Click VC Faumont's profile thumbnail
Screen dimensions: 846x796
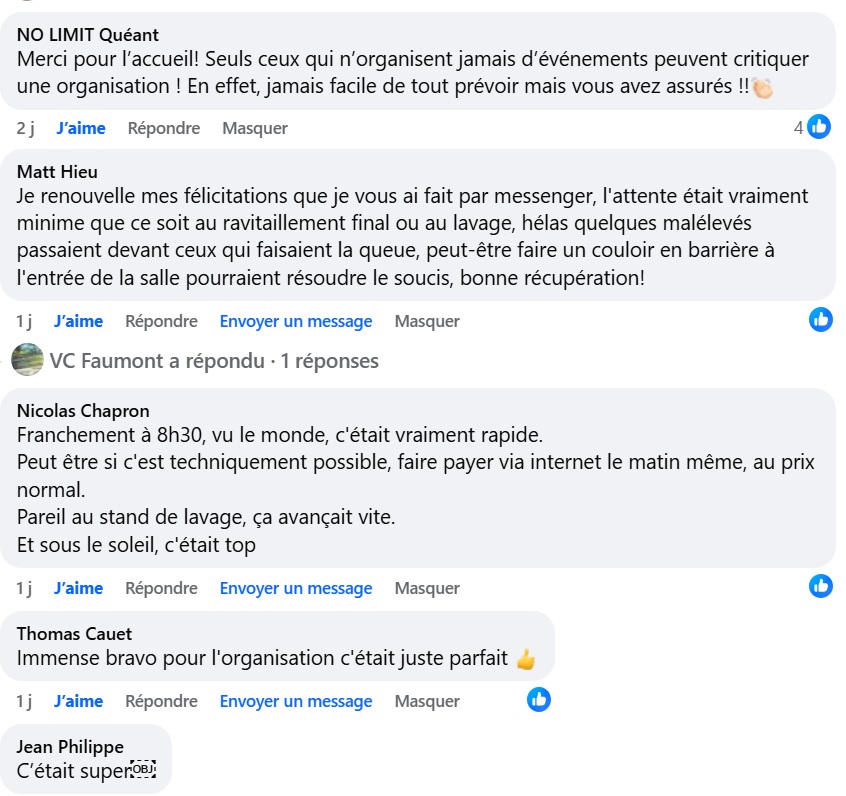point(28,360)
